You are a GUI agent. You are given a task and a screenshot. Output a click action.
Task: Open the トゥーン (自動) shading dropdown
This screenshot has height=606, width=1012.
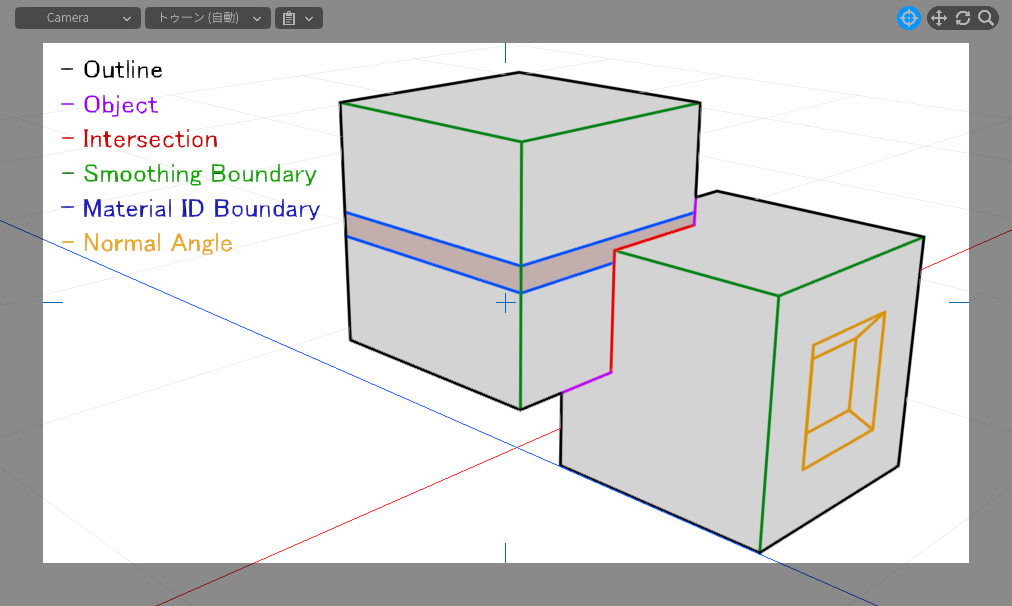click(x=207, y=18)
